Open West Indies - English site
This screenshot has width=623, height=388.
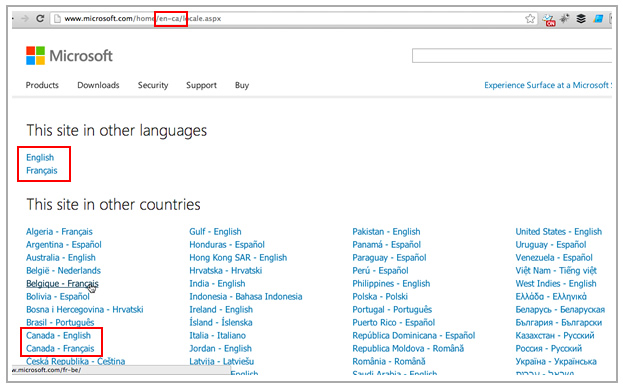tap(556, 284)
